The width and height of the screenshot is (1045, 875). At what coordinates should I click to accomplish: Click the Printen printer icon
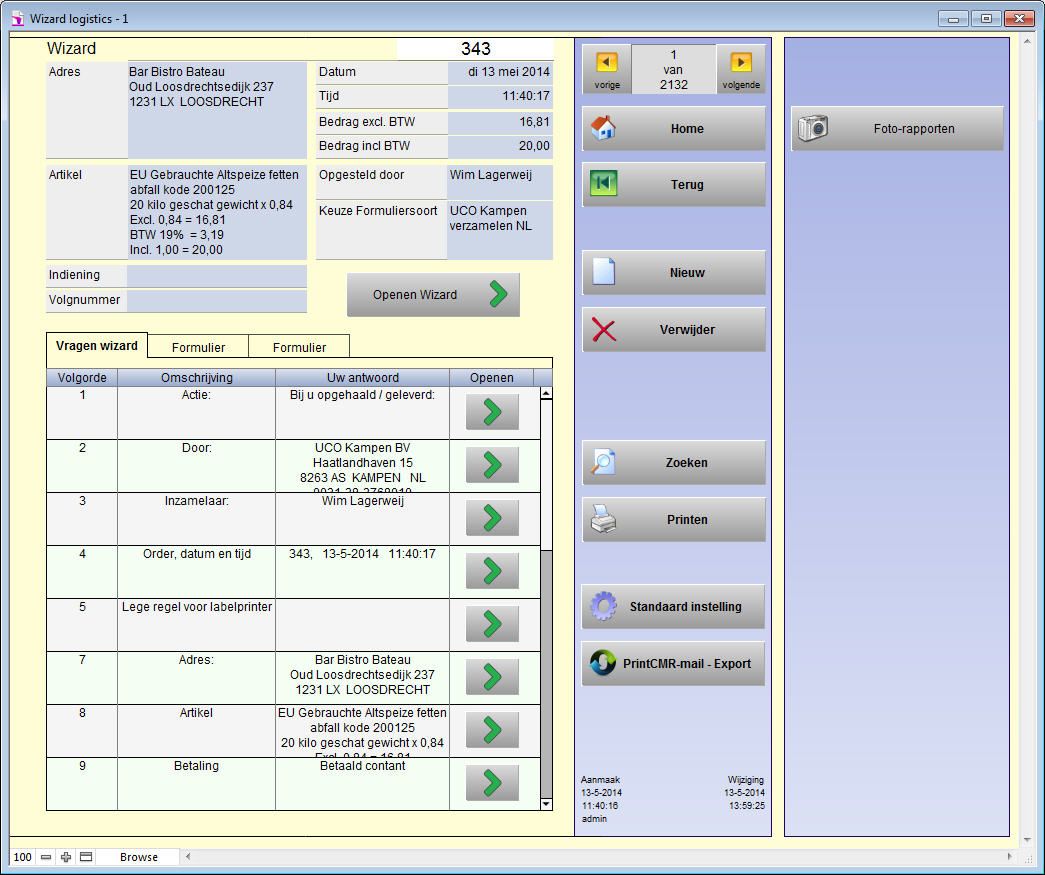point(602,519)
